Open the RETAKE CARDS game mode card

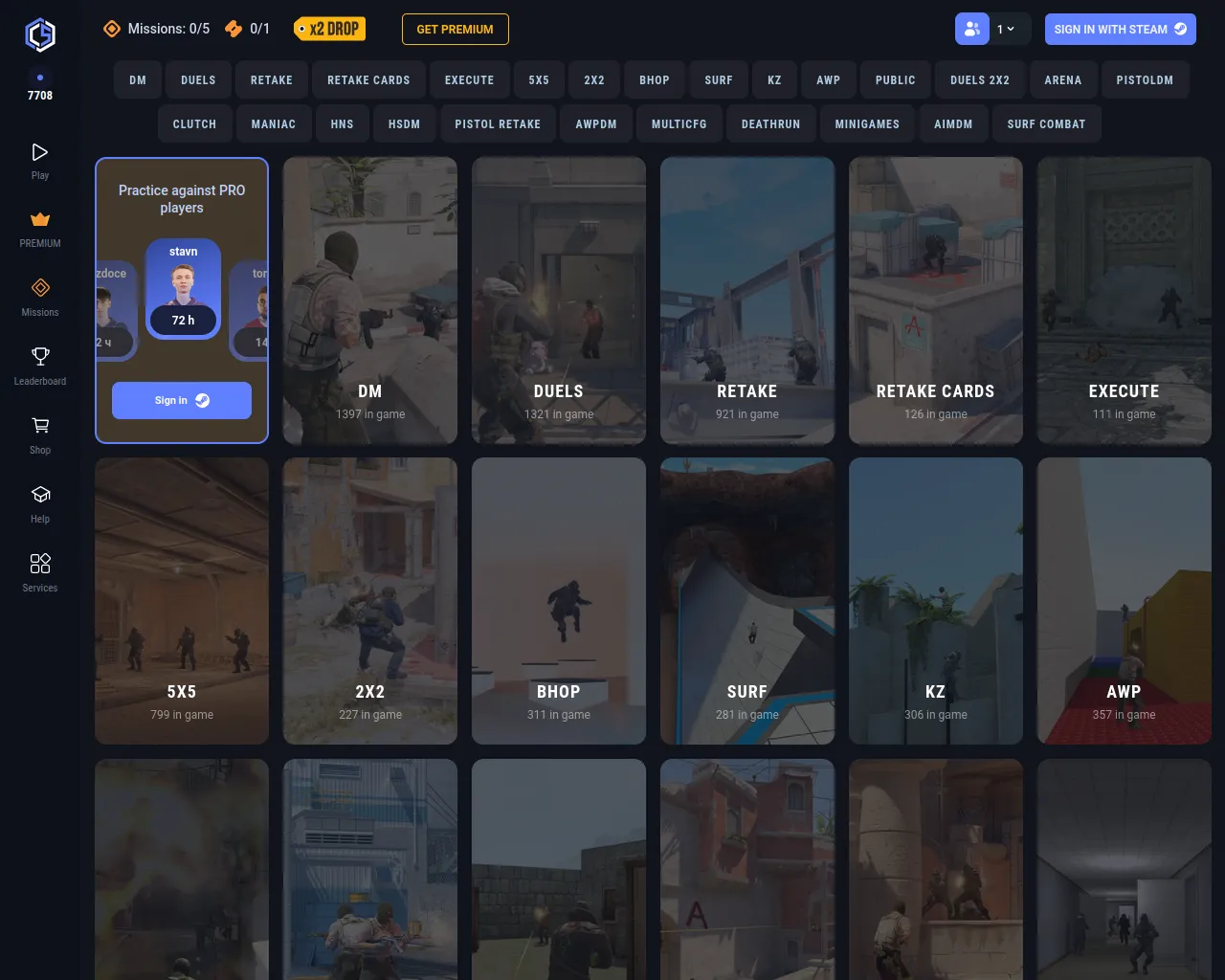click(935, 301)
